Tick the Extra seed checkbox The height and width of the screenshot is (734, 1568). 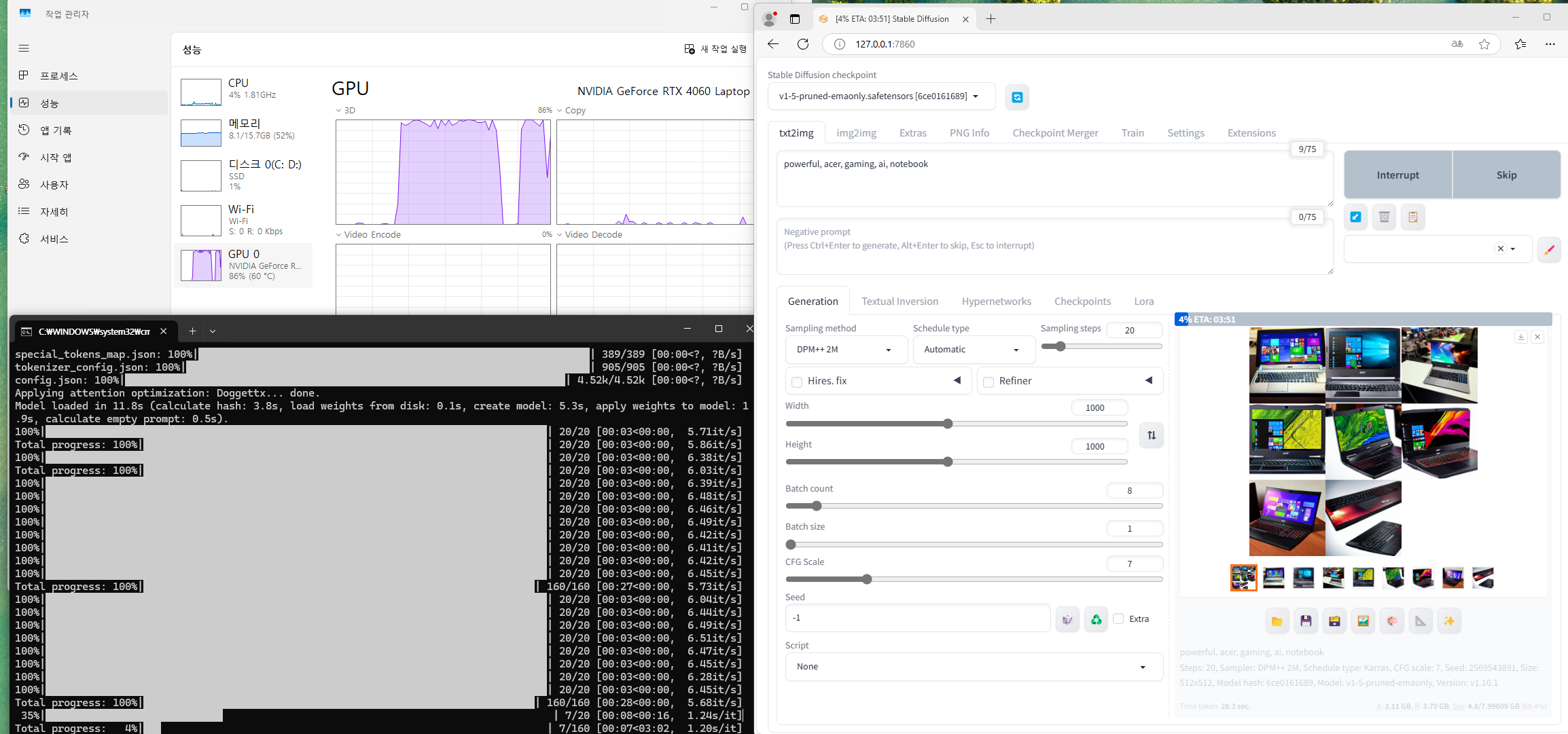tap(1118, 619)
